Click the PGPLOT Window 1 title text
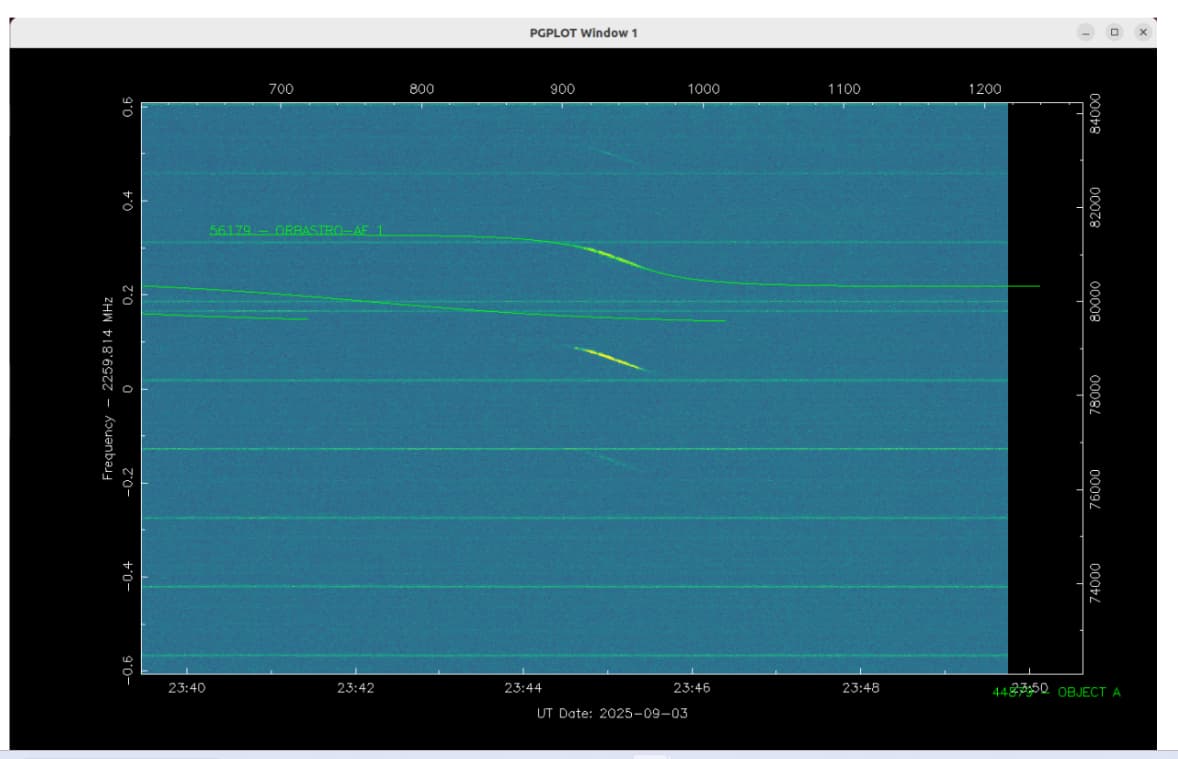 click(x=583, y=33)
